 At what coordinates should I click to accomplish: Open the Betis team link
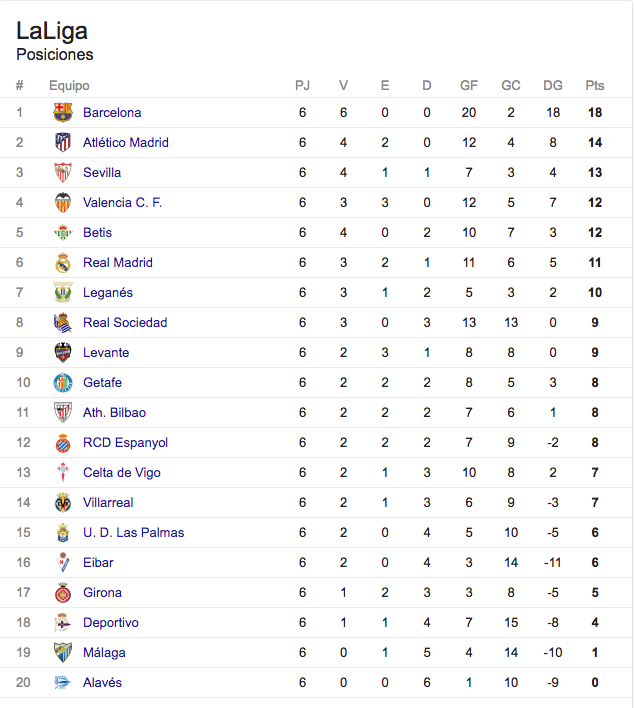click(98, 233)
